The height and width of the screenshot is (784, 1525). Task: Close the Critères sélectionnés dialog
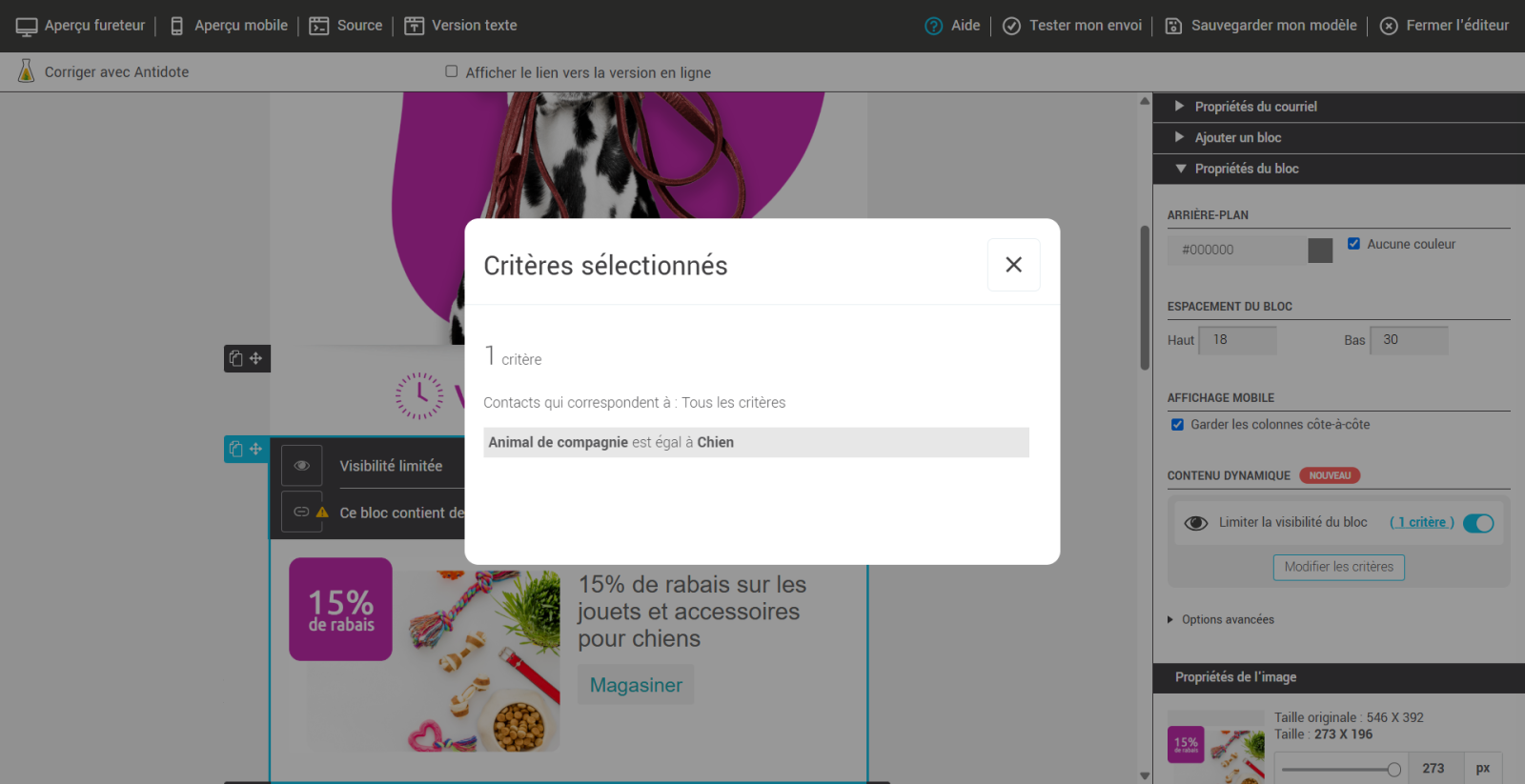coord(1013,265)
